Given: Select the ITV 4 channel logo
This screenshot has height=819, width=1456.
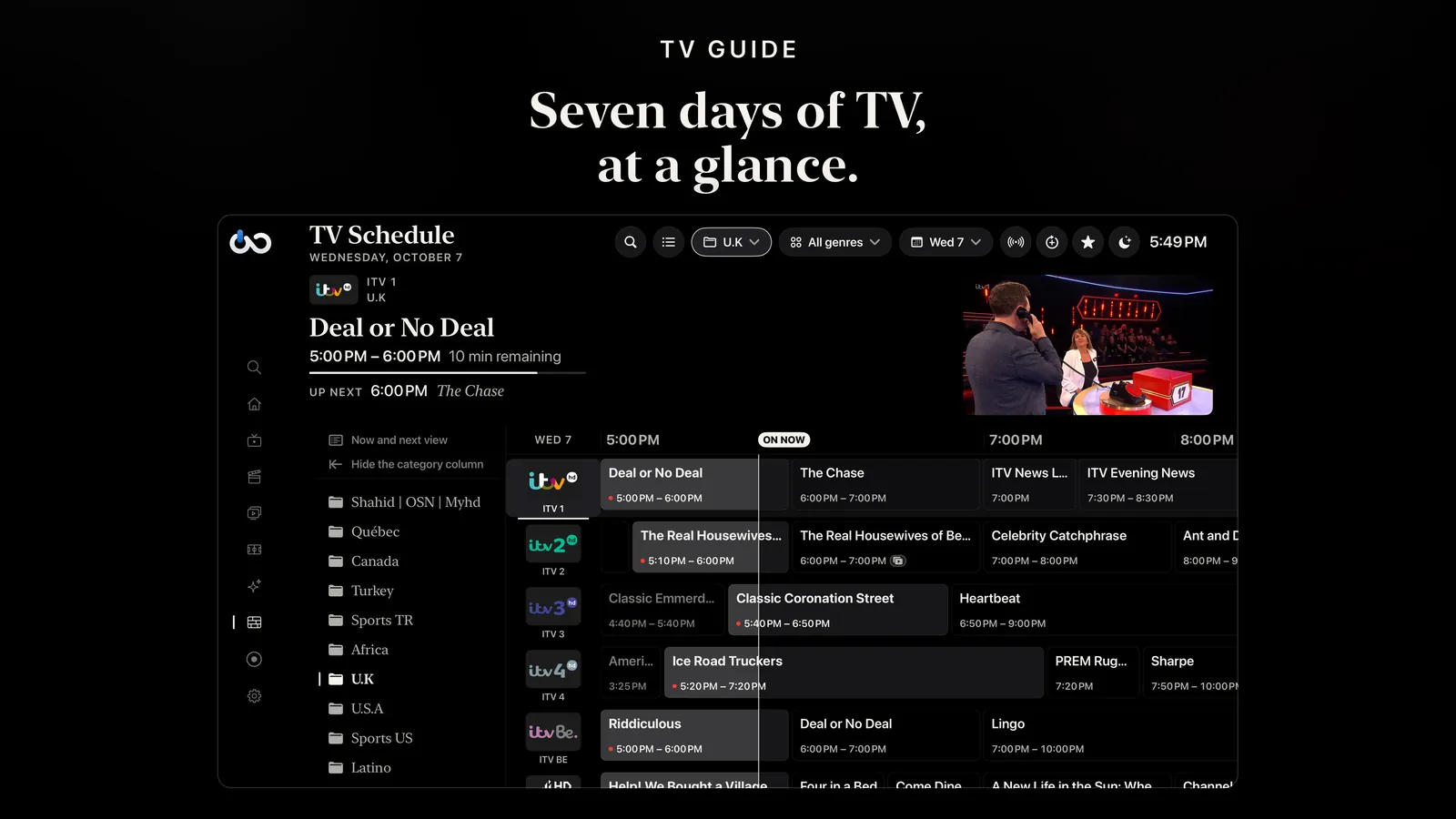Looking at the screenshot, I should pos(553,670).
